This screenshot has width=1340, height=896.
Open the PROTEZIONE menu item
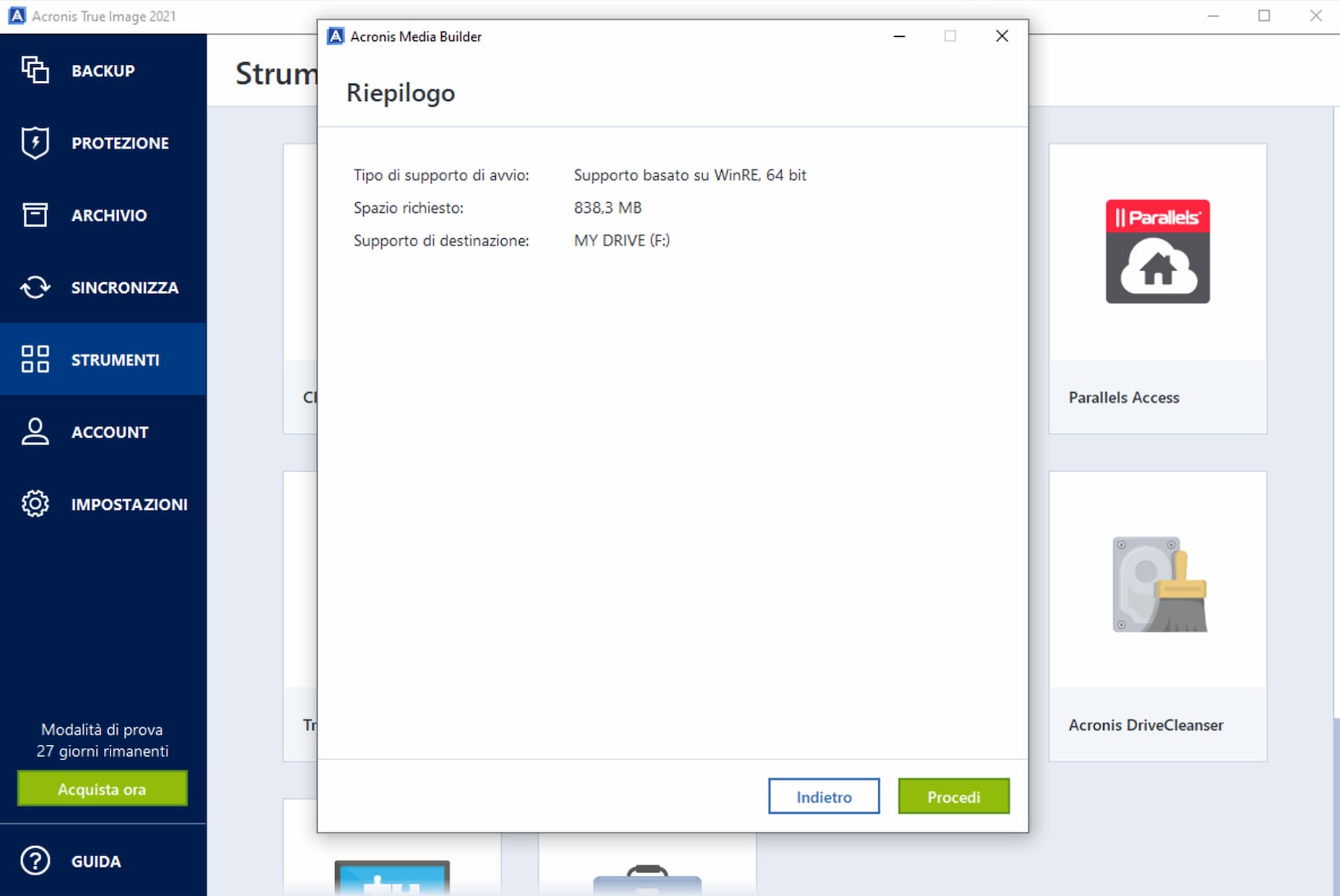pyautogui.click(x=103, y=142)
